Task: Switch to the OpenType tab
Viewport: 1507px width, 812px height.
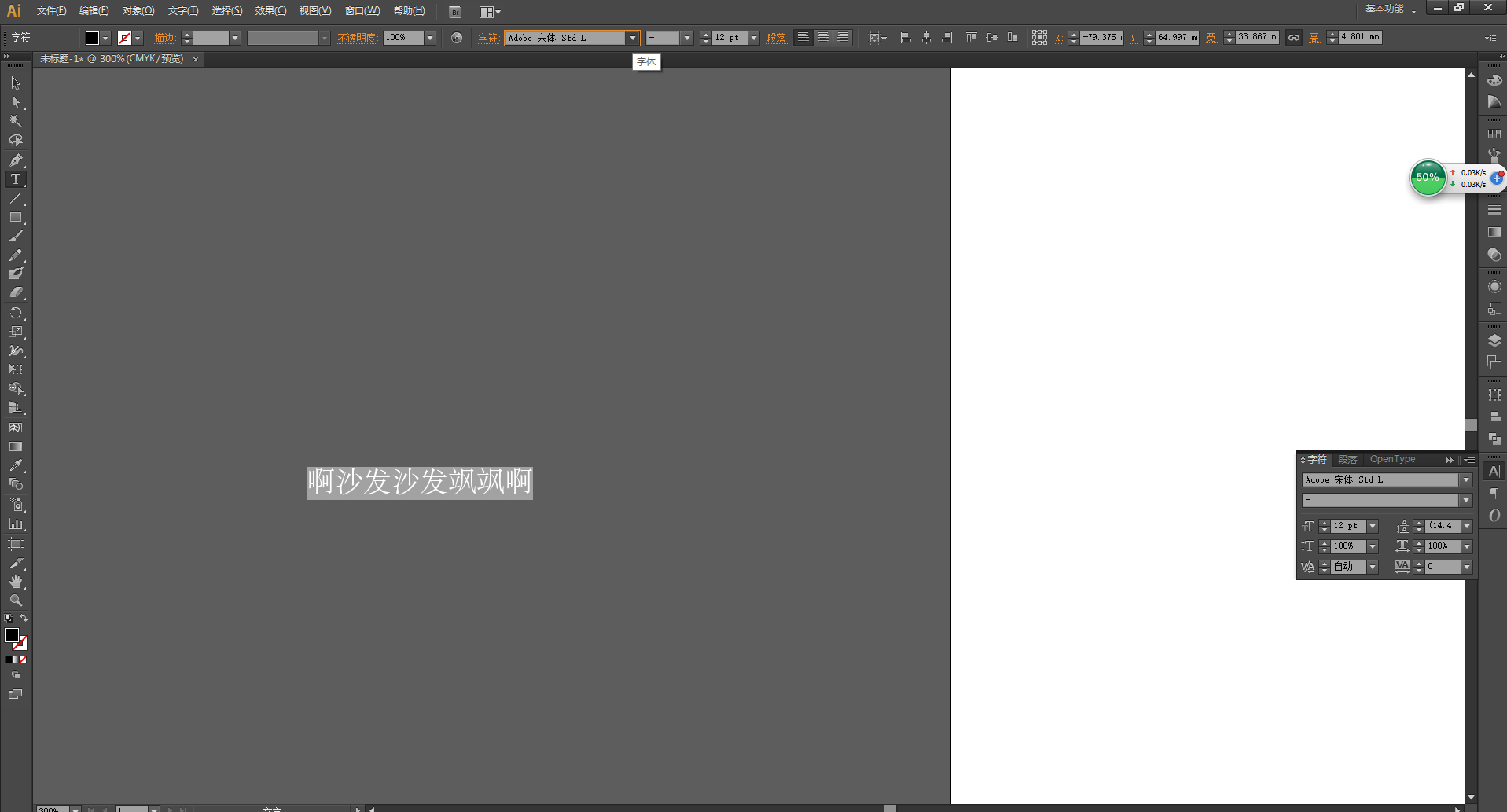Action: [1392, 459]
